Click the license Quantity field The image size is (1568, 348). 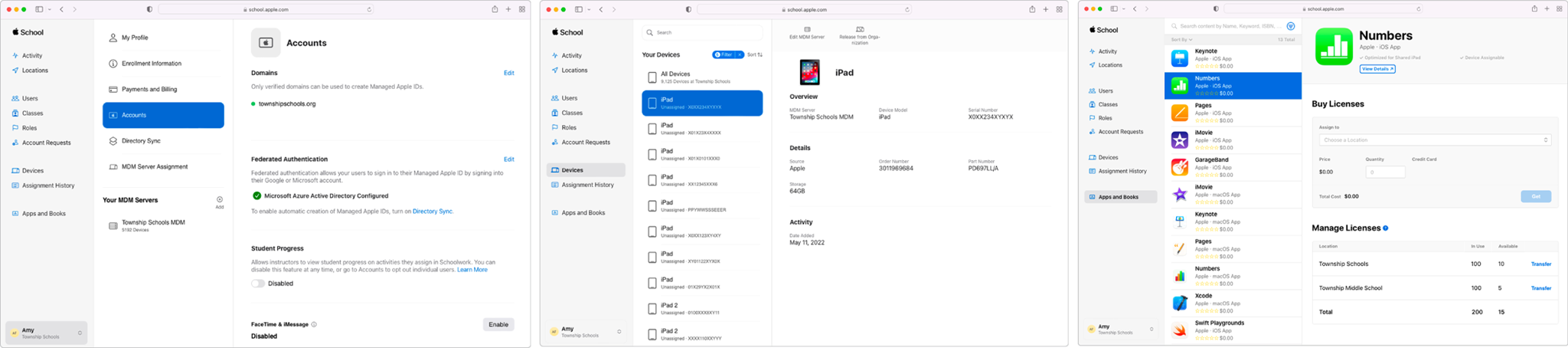click(x=1385, y=172)
